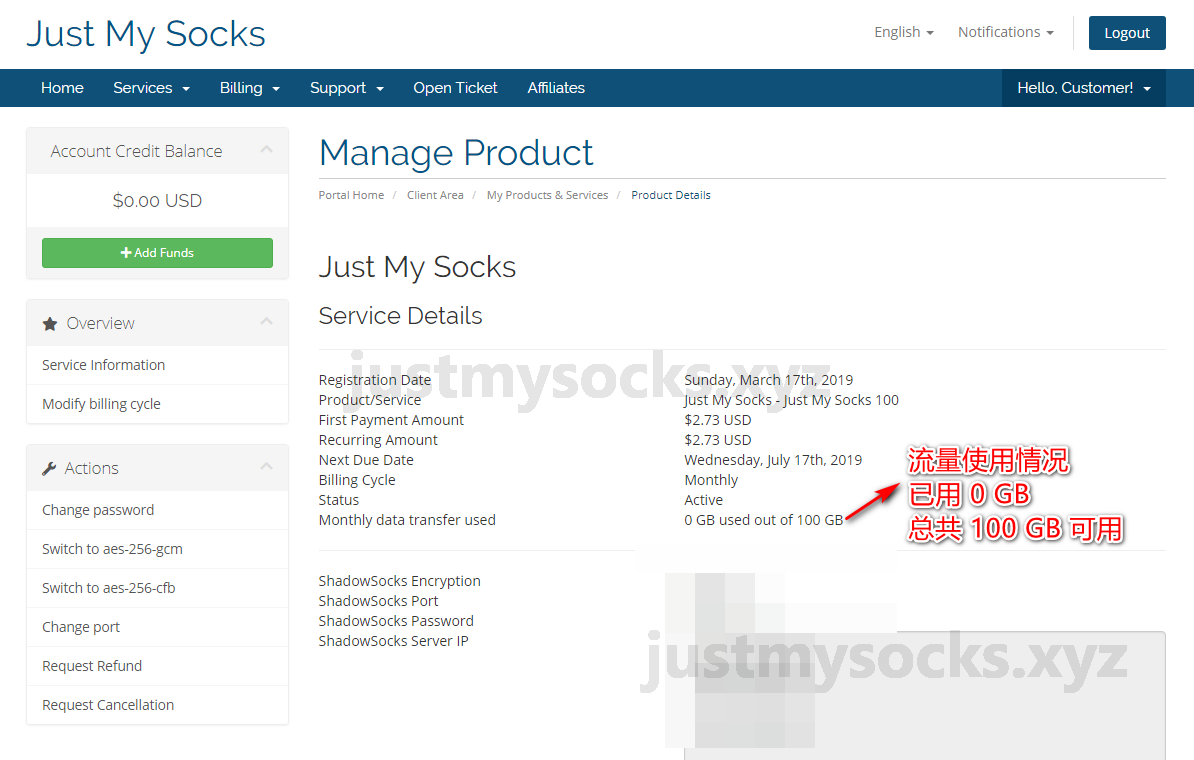Click the star icon beside Overview

coord(49,324)
